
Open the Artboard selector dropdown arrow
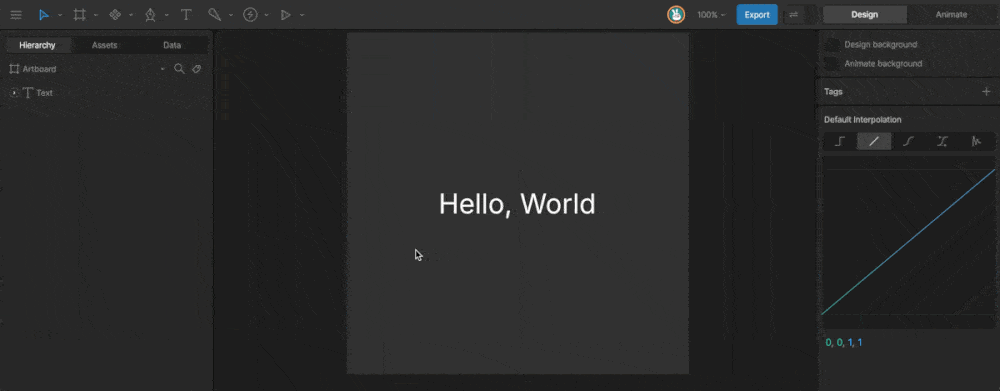tap(162, 69)
